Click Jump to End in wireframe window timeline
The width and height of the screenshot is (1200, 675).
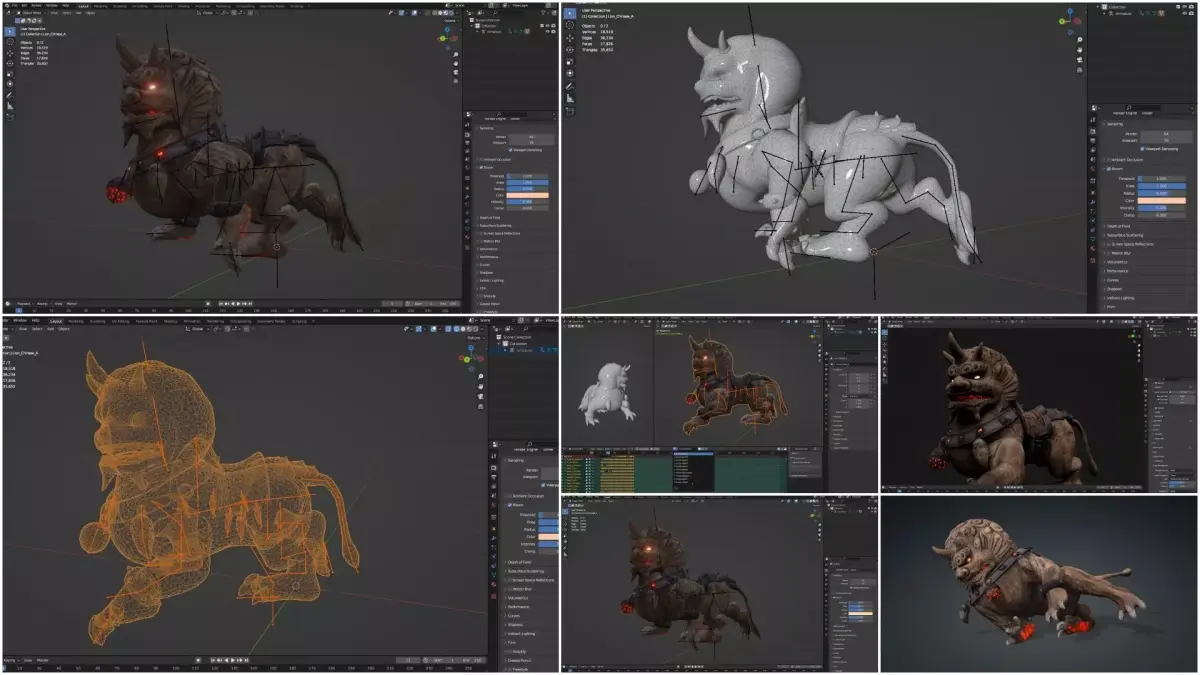246,660
